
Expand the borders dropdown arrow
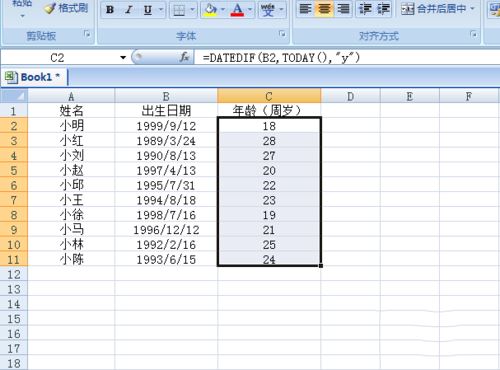[x=192, y=10]
